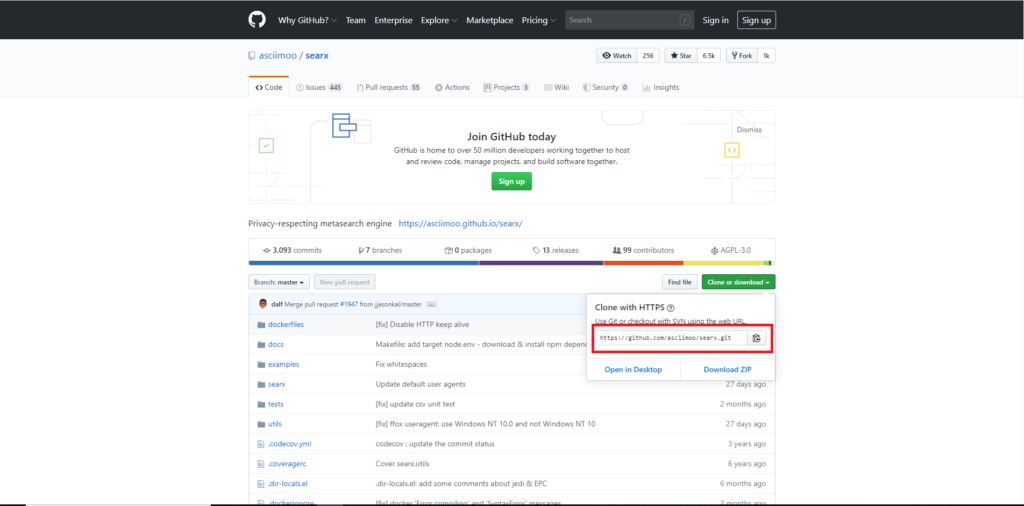The image size is (1024, 506).
Task: Open GitHub home via the Octocat logo
Action: (257, 20)
